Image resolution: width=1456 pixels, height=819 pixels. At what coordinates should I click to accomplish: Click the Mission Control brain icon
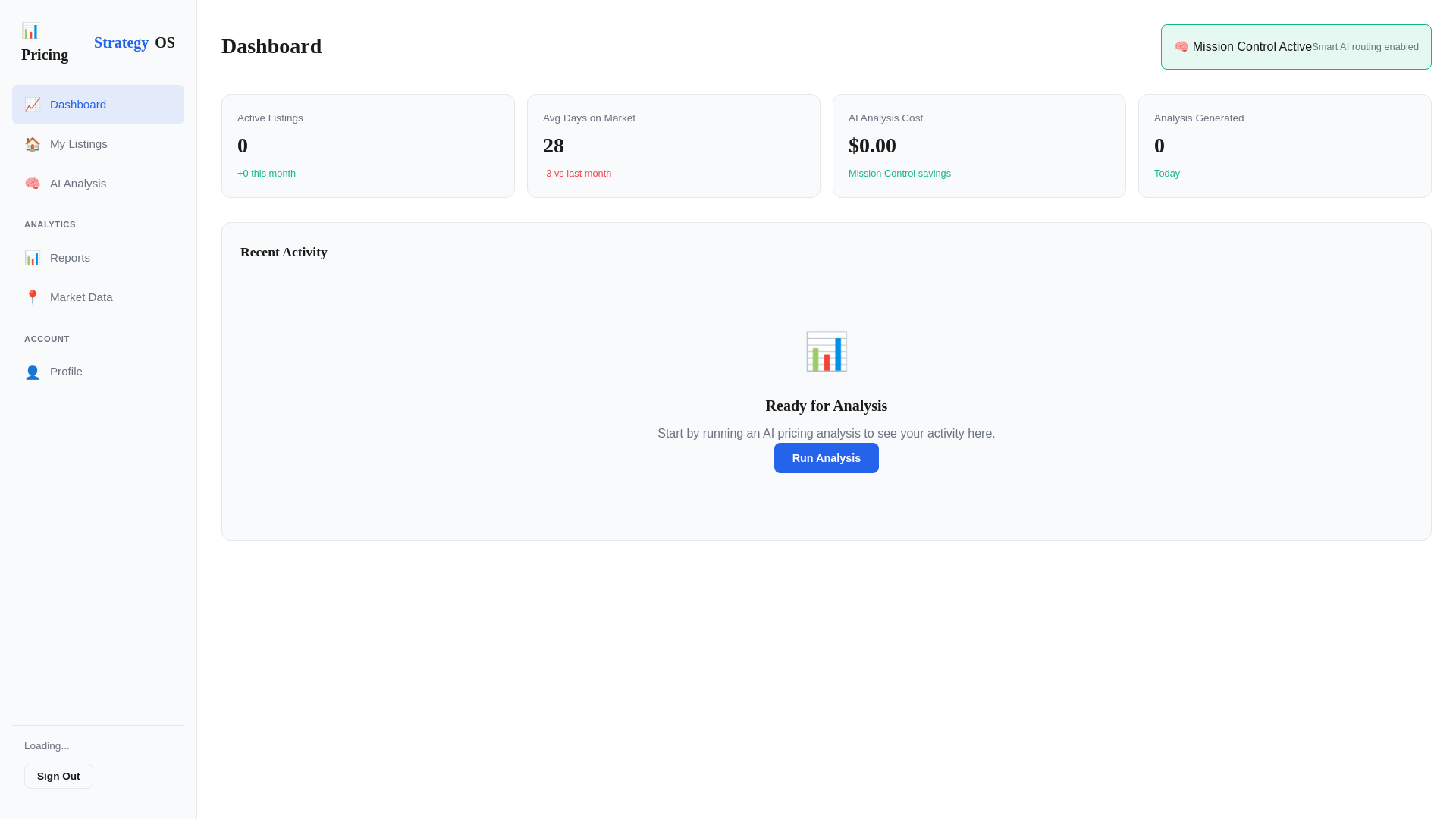click(1181, 47)
